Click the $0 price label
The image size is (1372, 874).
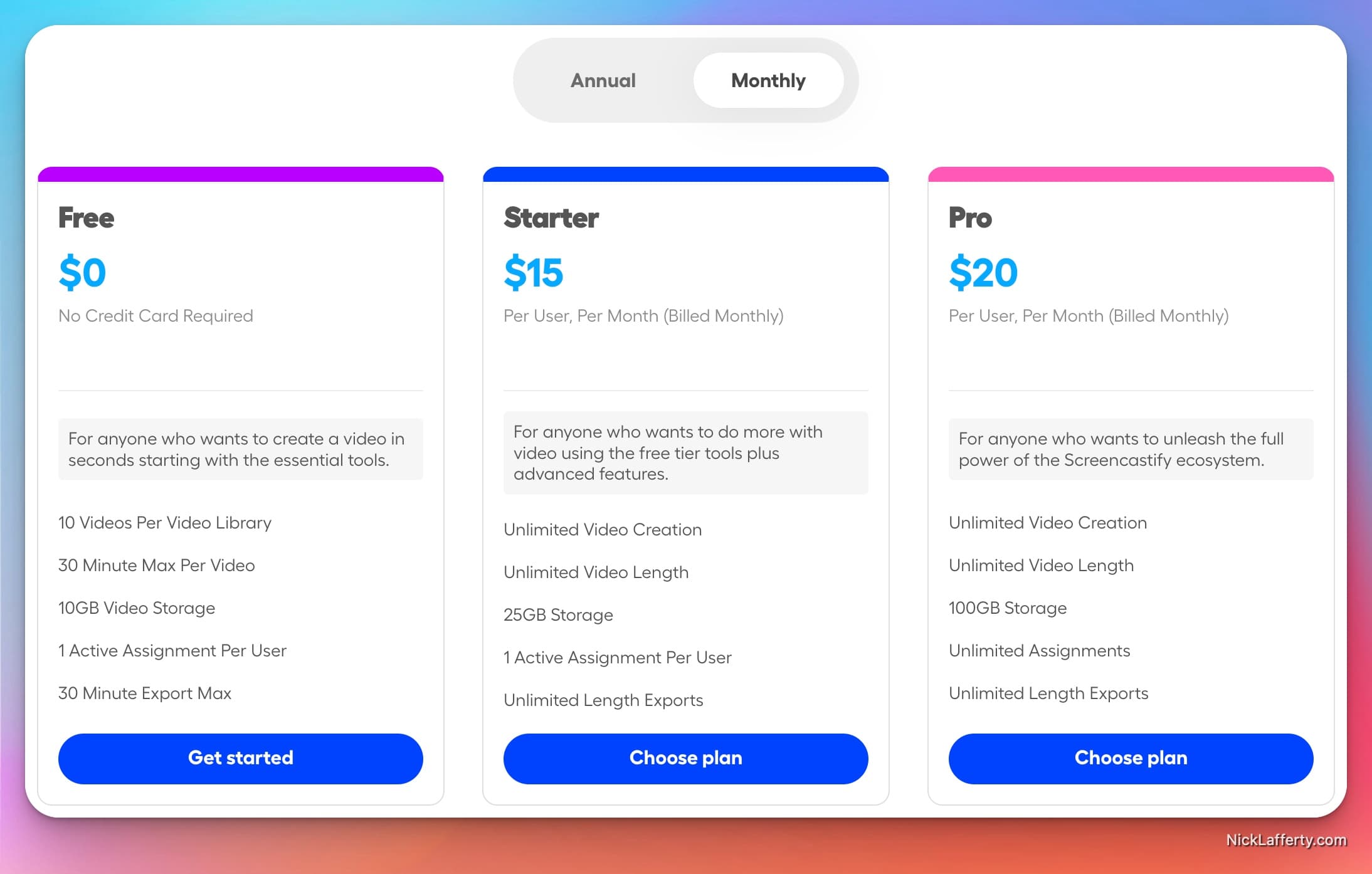82,272
